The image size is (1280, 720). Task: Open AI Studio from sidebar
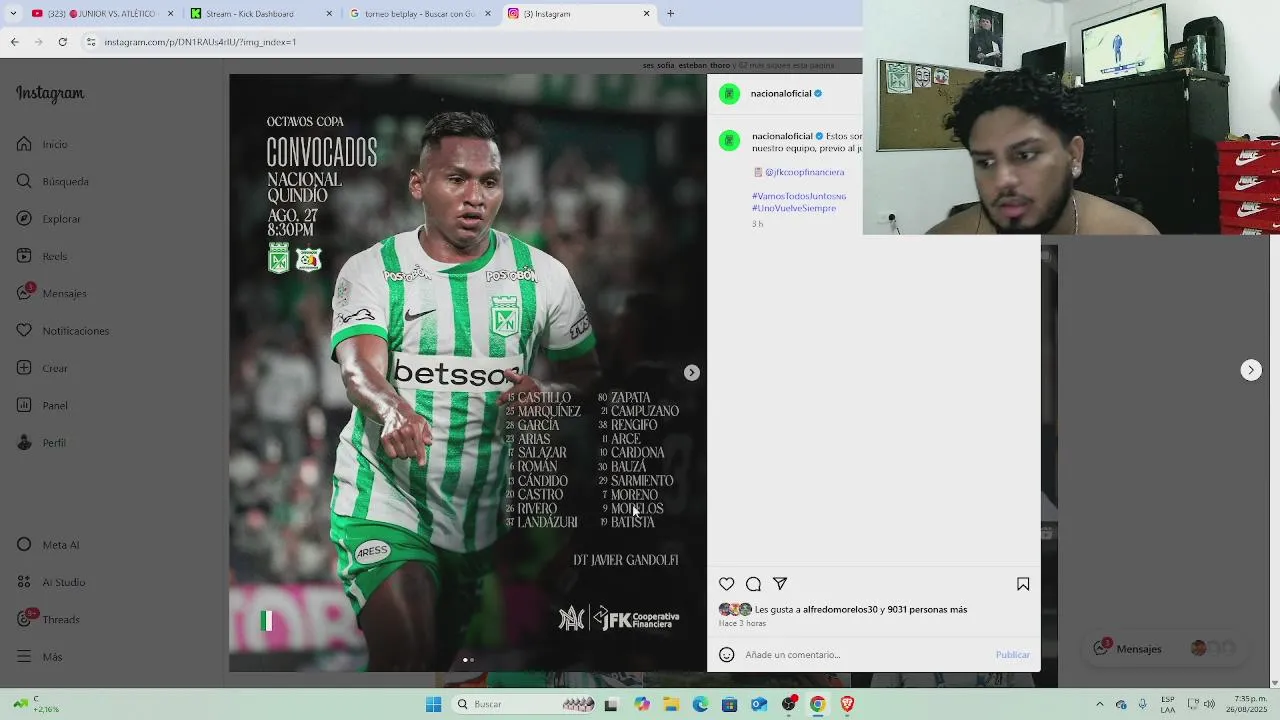tap(50, 582)
